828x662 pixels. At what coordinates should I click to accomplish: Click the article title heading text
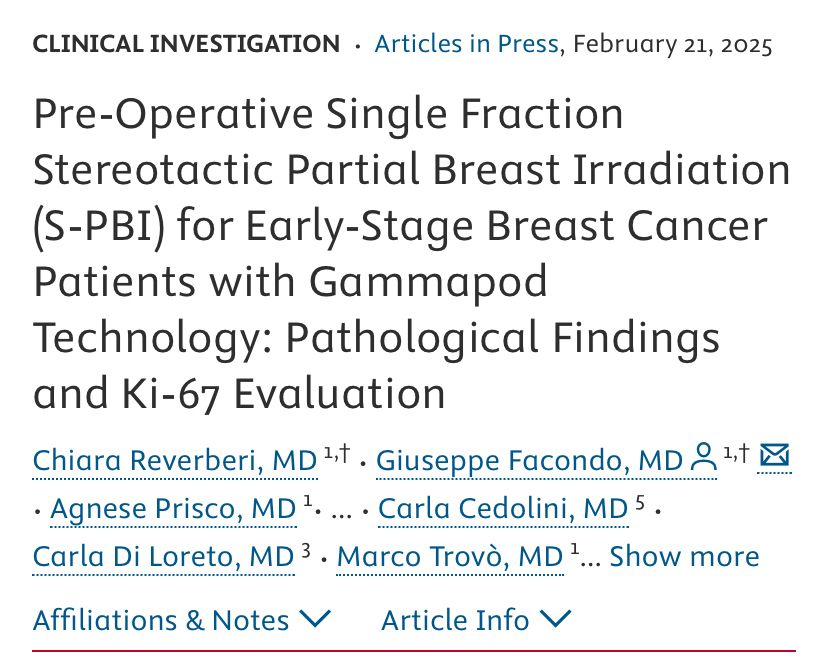411,253
